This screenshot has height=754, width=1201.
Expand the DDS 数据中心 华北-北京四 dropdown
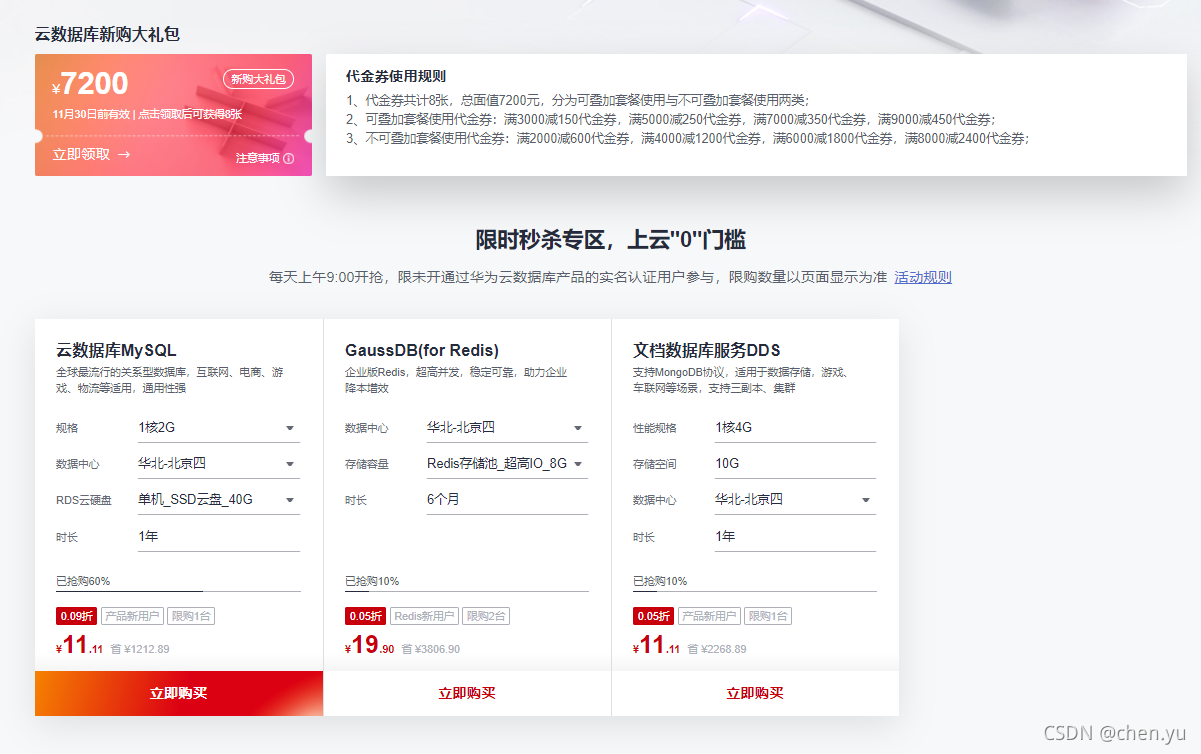795,500
